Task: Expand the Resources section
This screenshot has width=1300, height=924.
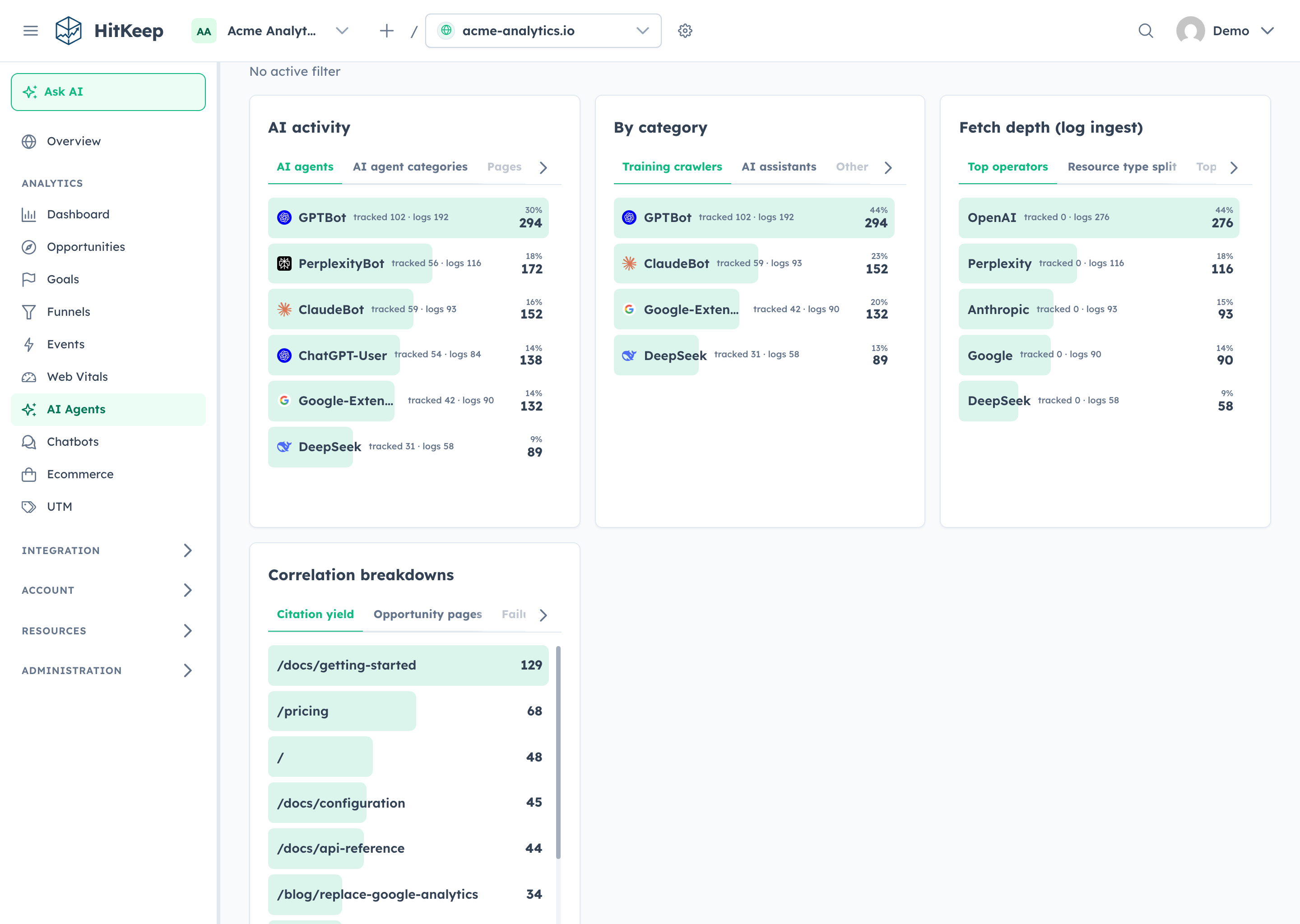Action: 108,630
